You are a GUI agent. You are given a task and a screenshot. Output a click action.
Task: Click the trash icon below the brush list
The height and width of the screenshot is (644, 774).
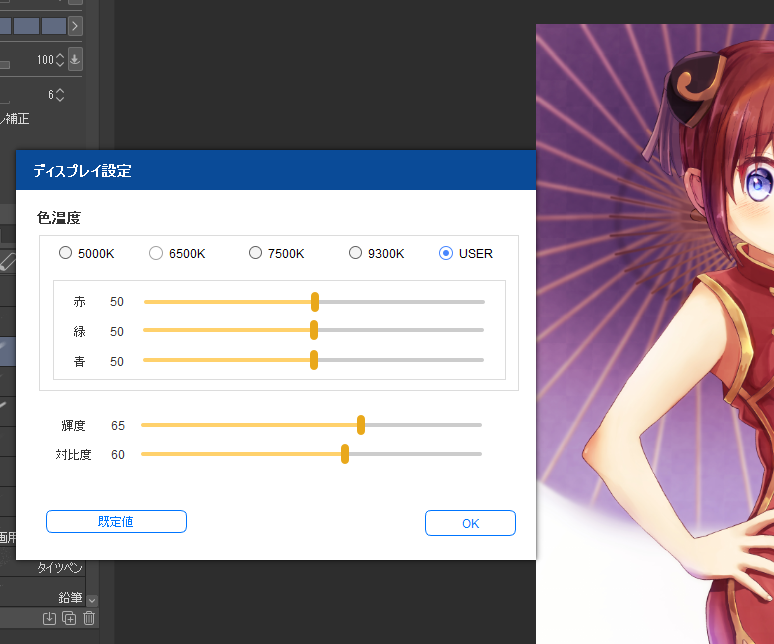pos(89,618)
